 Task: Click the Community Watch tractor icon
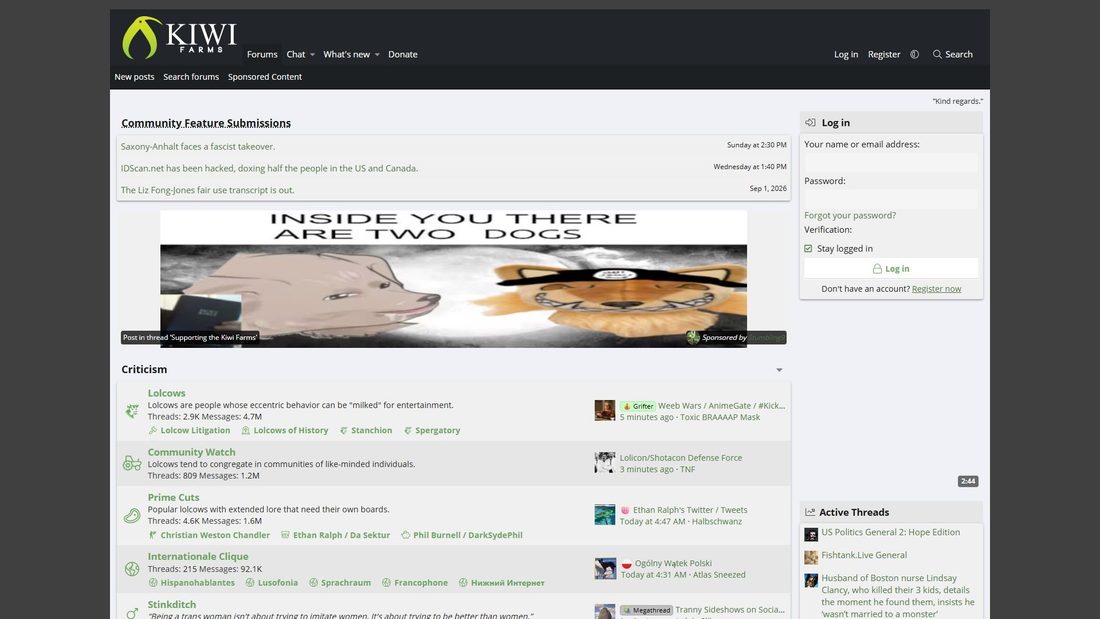click(x=132, y=463)
